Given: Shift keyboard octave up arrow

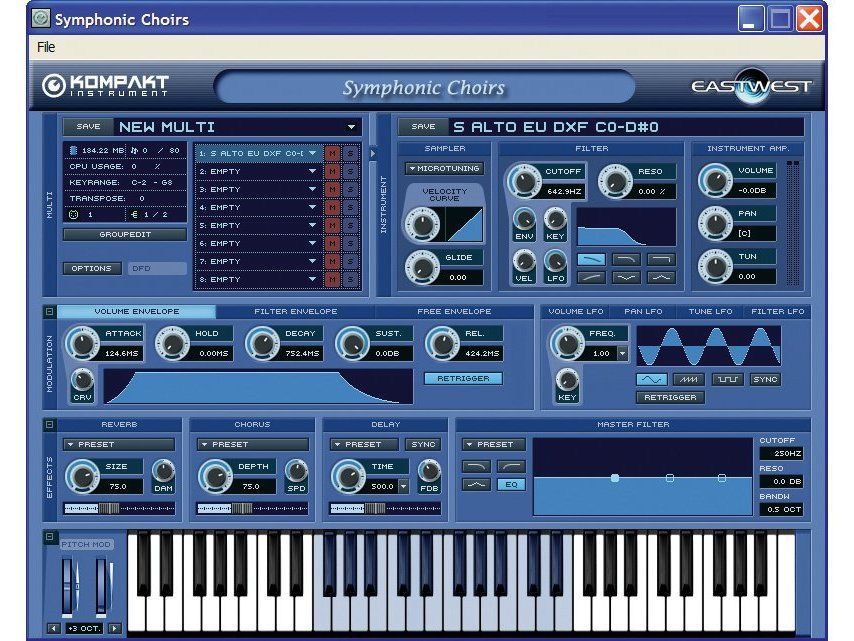Looking at the screenshot, I should 114,628.
